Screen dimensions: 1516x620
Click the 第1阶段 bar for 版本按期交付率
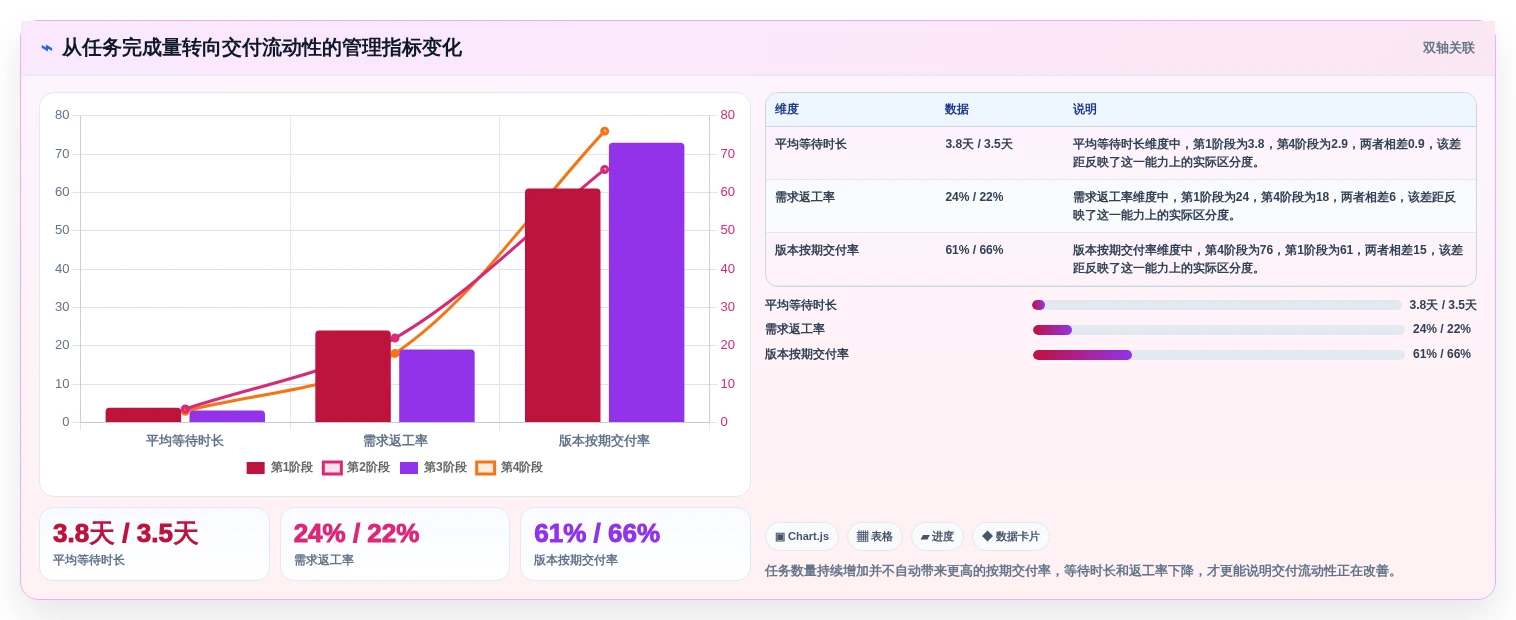pos(563,306)
